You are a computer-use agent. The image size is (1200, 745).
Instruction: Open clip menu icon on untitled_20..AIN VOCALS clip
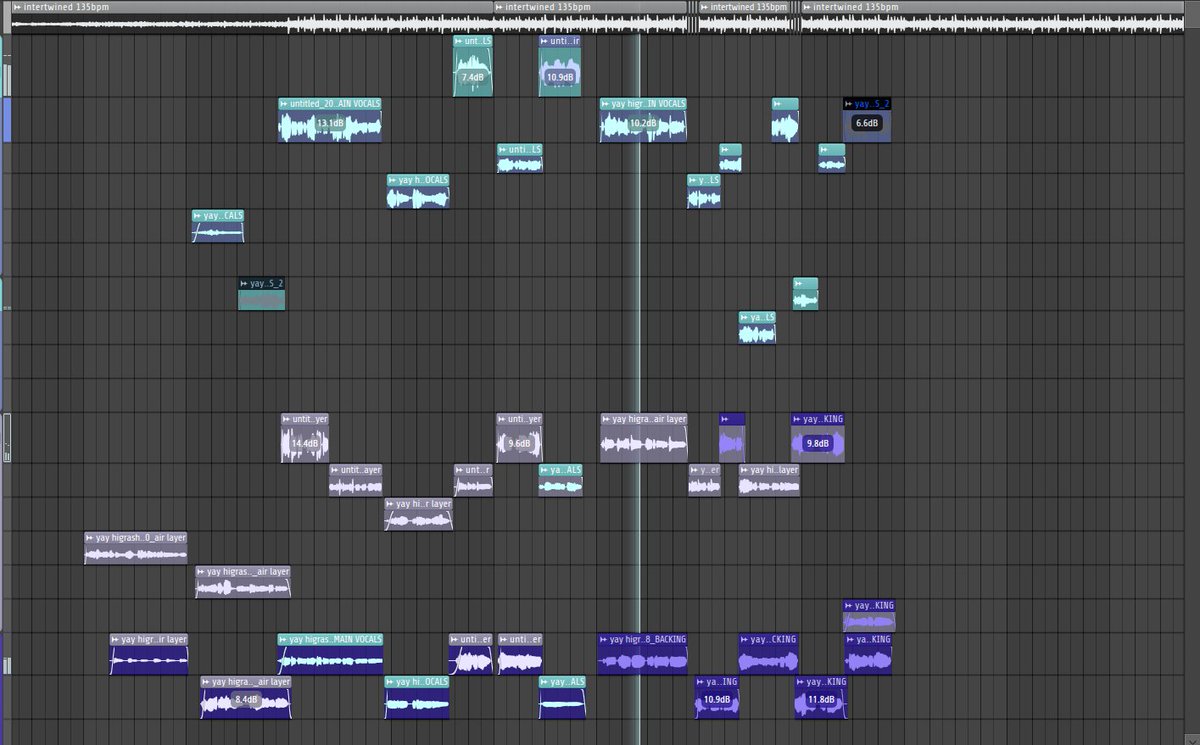click(x=285, y=104)
